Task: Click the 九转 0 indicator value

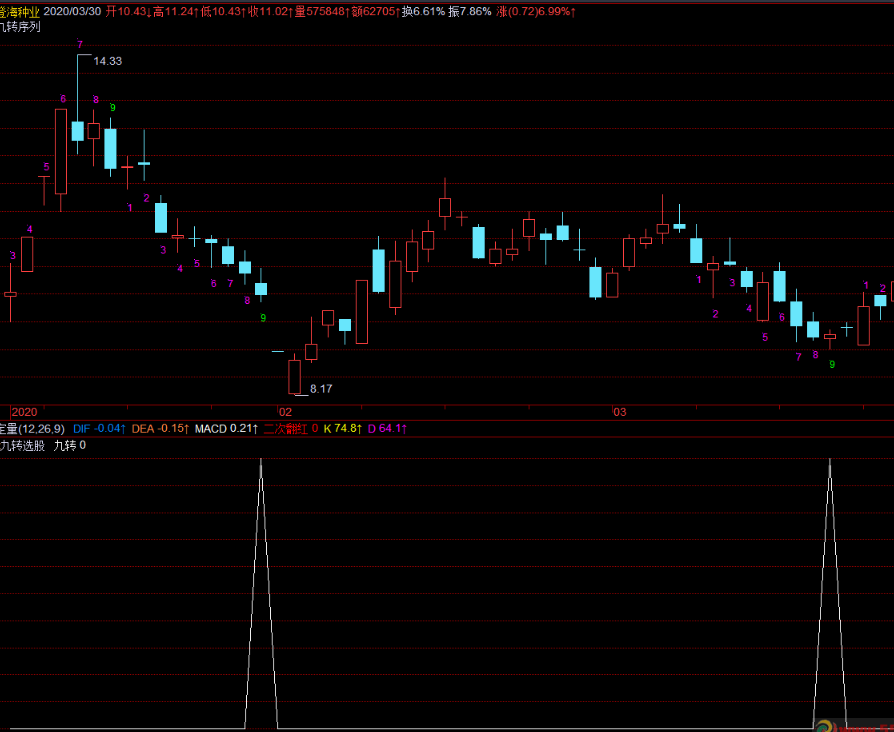Action: pyautogui.click(x=70, y=445)
